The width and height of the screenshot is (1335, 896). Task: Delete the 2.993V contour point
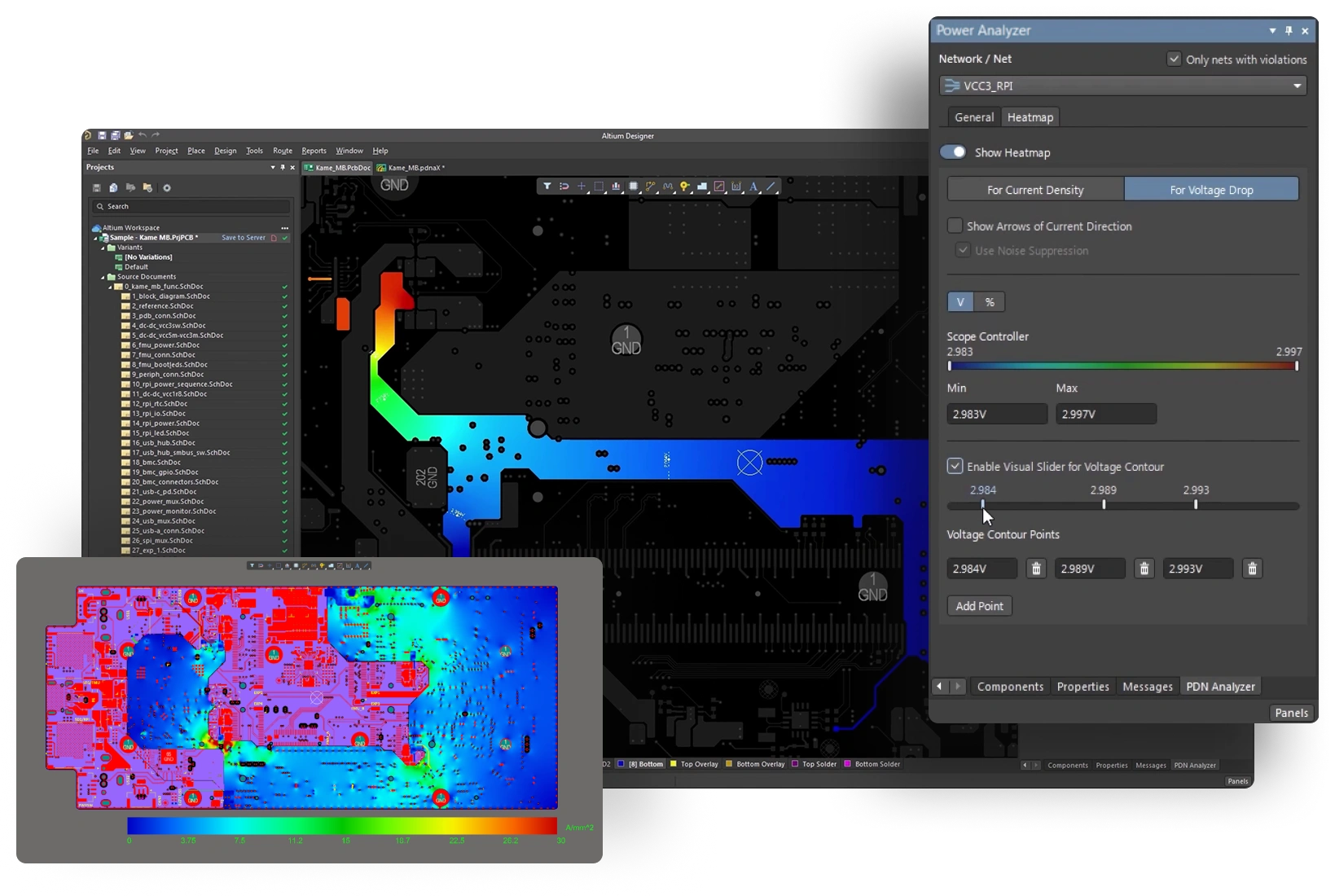pos(1252,569)
